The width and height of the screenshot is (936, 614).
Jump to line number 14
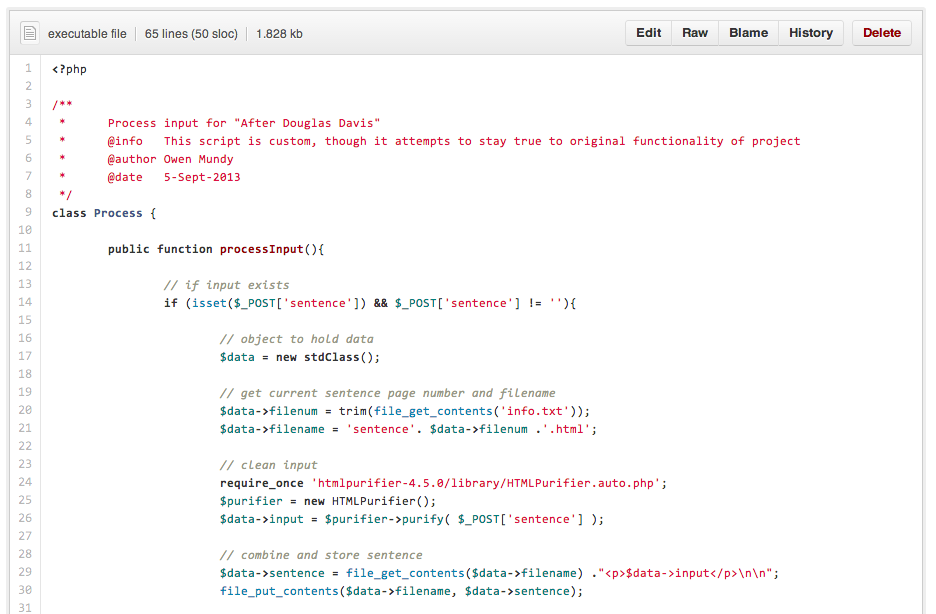(x=25, y=303)
